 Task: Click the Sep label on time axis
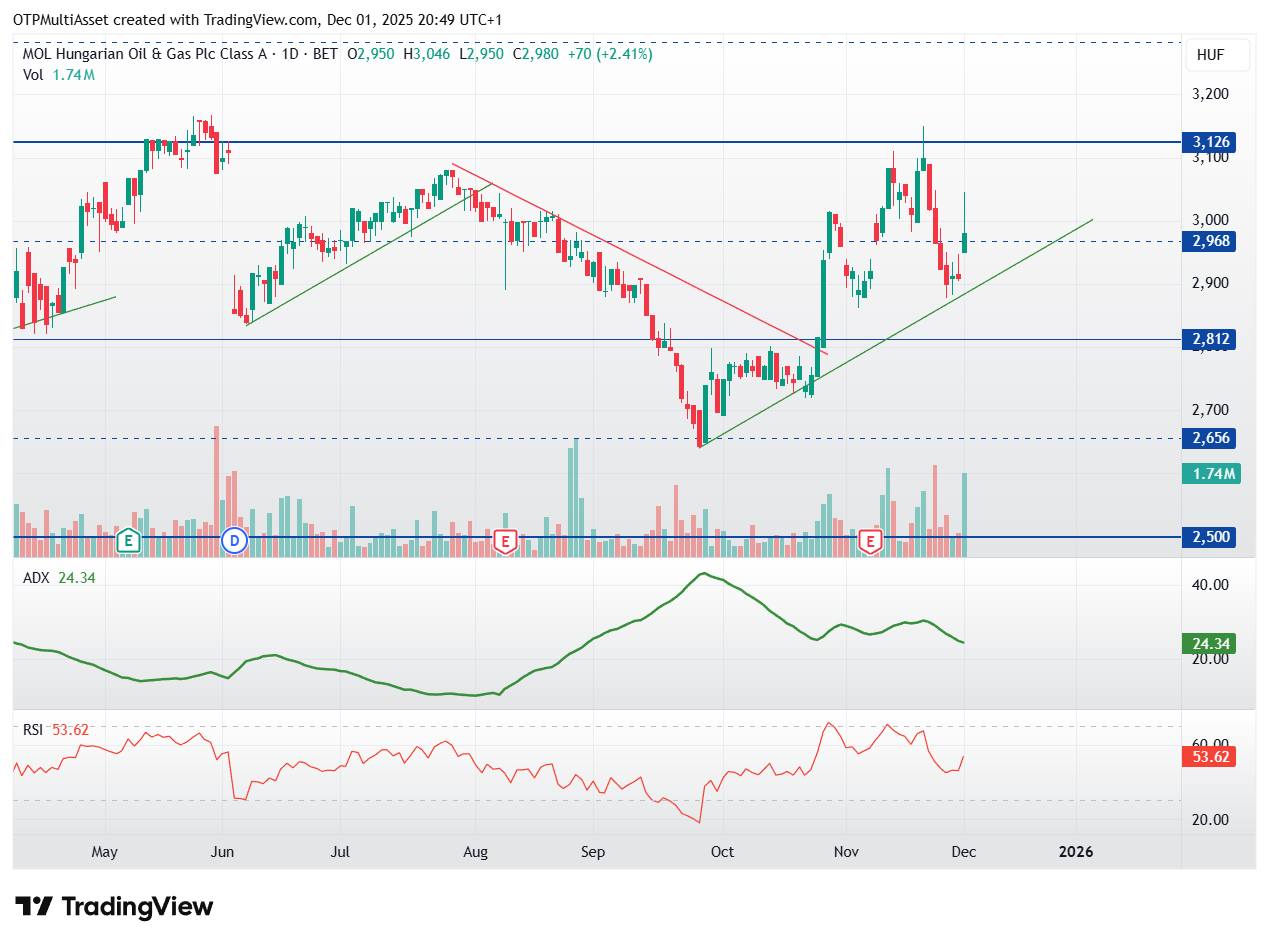pos(593,852)
